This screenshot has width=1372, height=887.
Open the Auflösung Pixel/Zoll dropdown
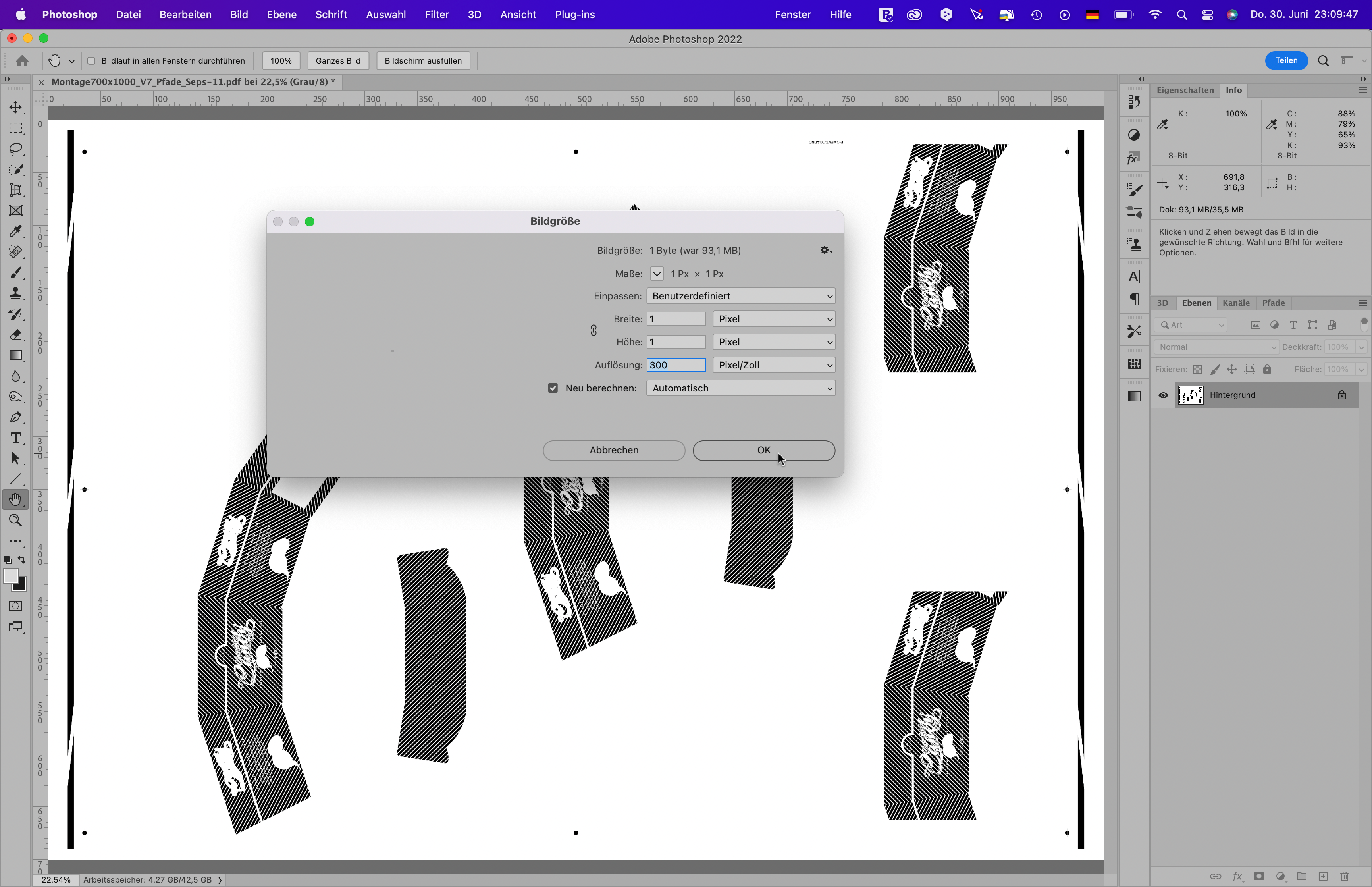(x=774, y=365)
